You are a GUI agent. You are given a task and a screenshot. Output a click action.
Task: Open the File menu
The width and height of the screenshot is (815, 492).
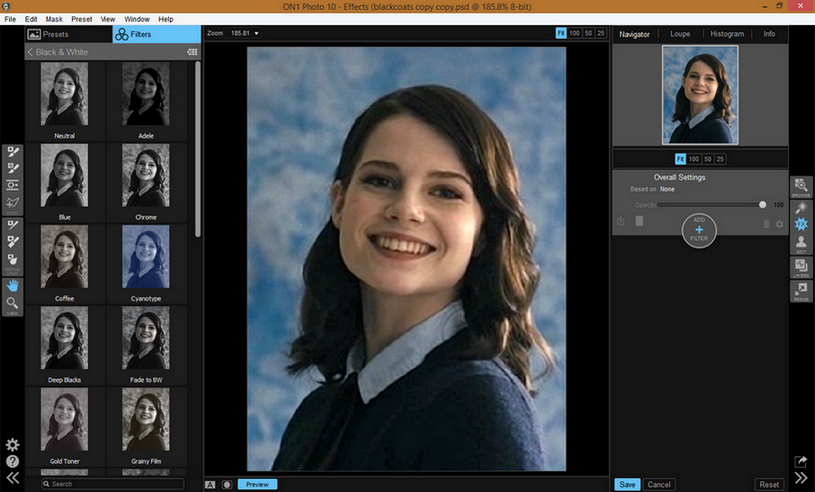coord(10,19)
